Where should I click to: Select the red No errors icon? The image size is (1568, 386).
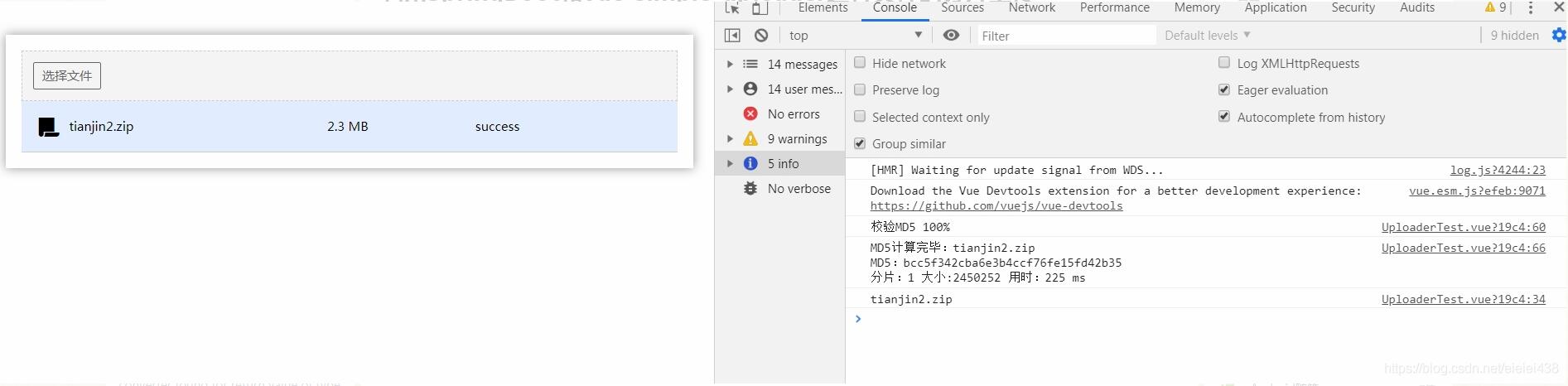750,113
